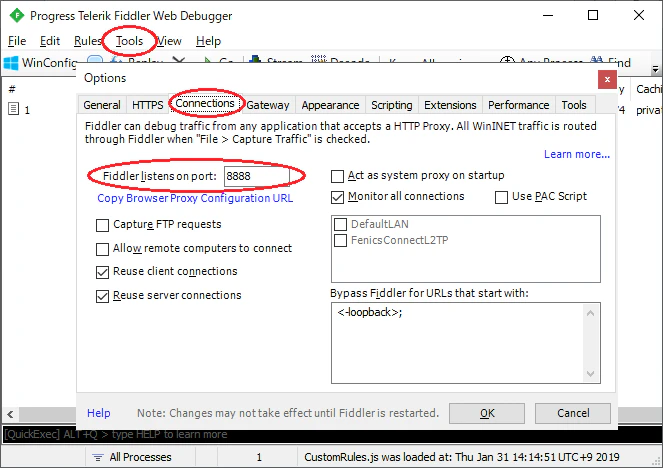The height and width of the screenshot is (468, 663).
Task: Check the DefaultLAN connection
Action: pyautogui.click(x=340, y=224)
